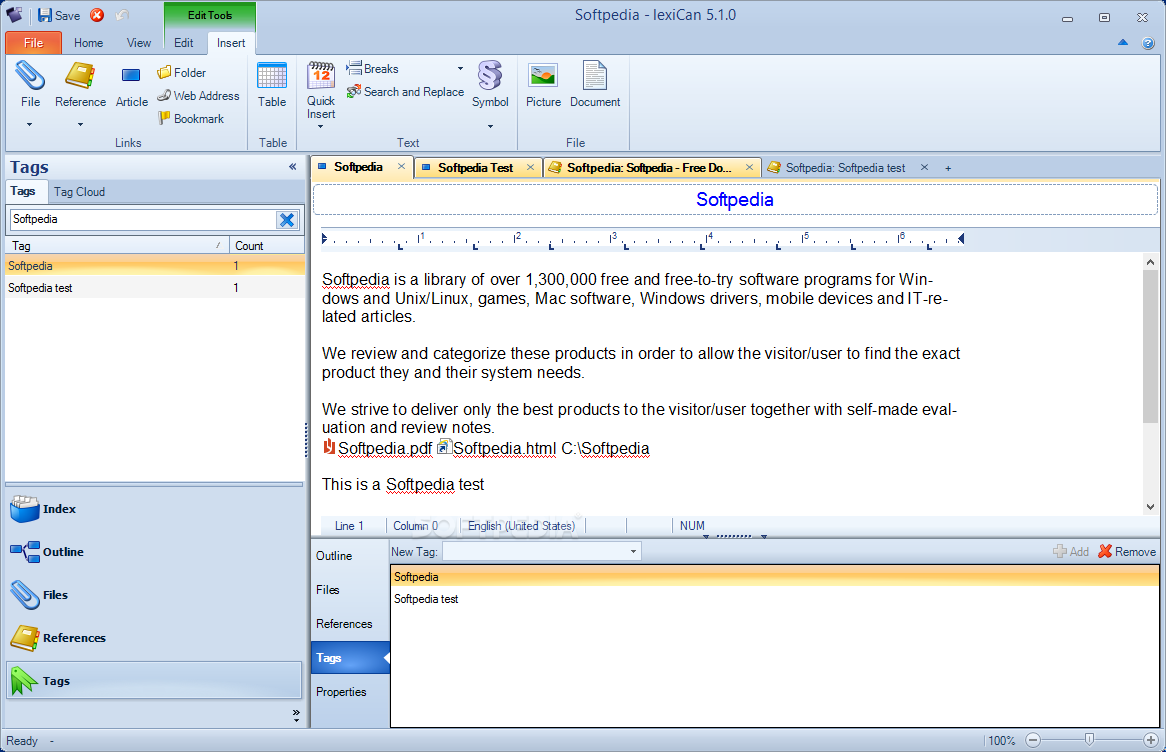
Task: Click the zoom in plus button
Action: [x=1151, y=740]
